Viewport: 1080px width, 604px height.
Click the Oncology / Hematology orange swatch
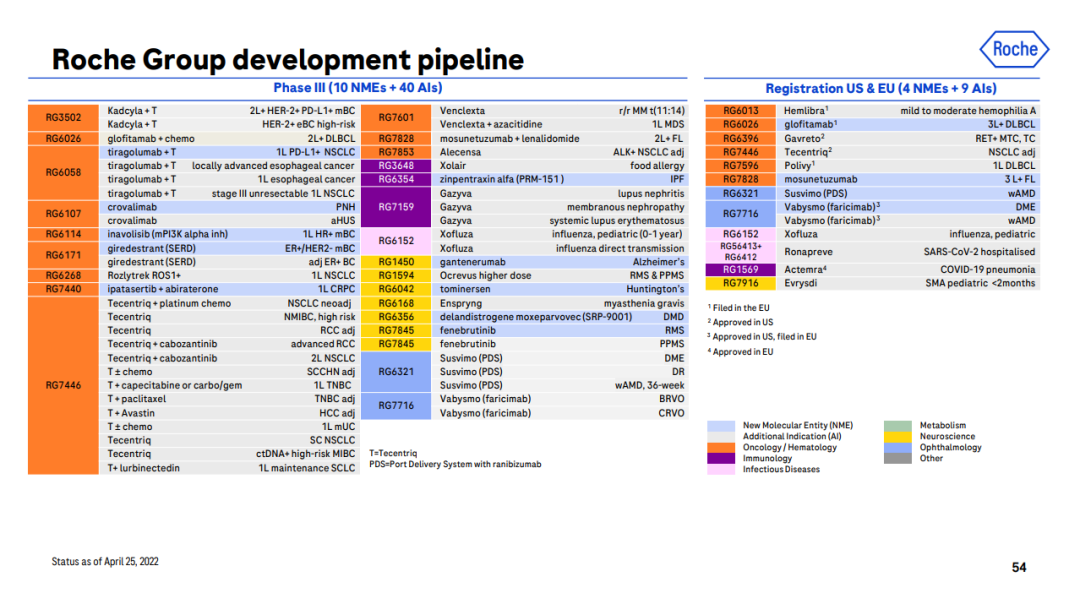click(720, 448)
